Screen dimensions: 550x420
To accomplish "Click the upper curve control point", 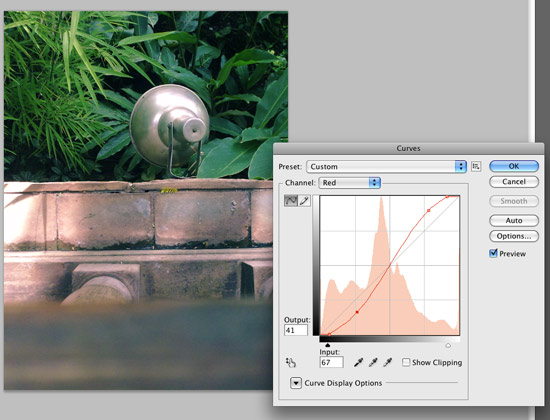I will pos(429,211).
